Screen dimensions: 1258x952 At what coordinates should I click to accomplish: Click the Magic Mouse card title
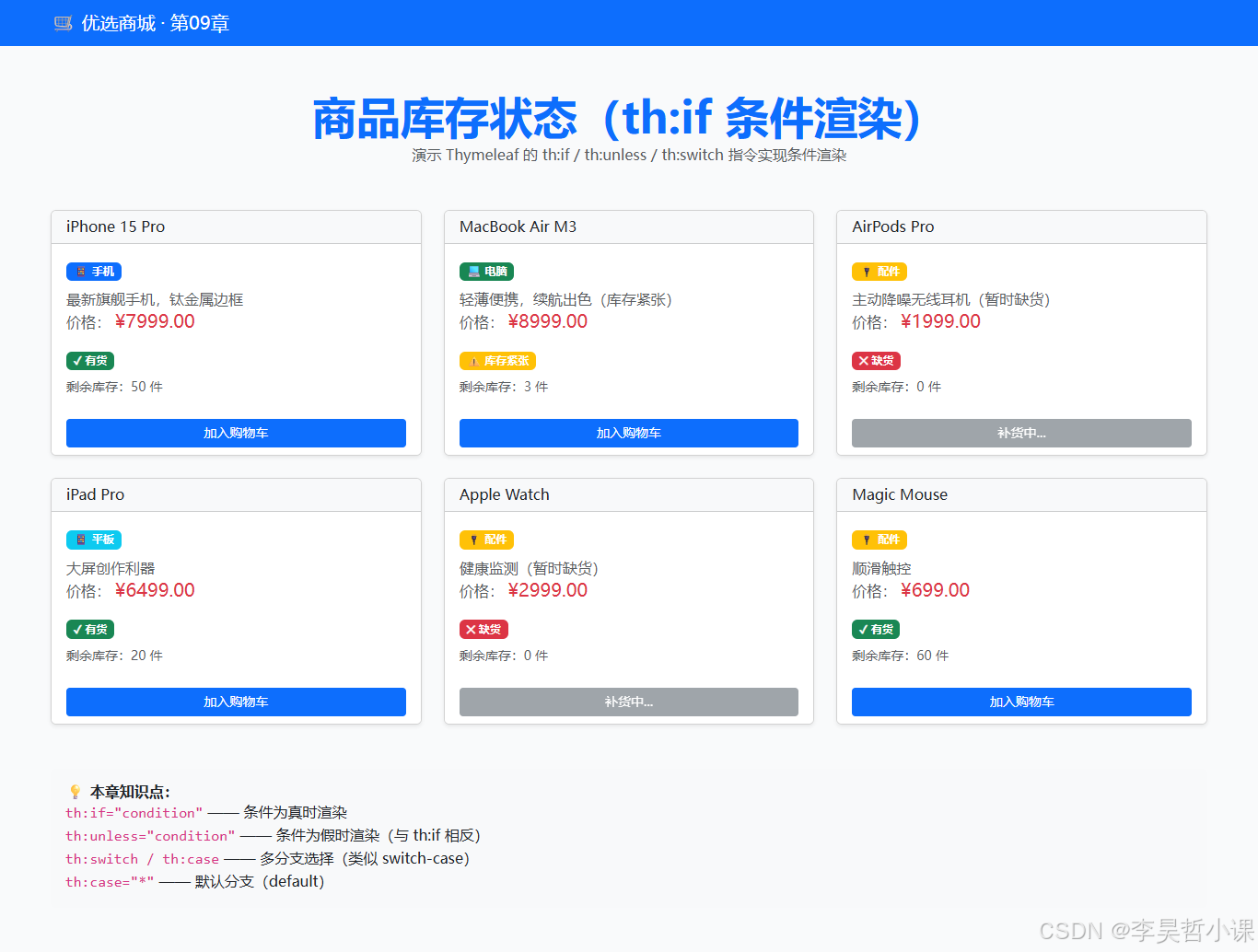900,494
